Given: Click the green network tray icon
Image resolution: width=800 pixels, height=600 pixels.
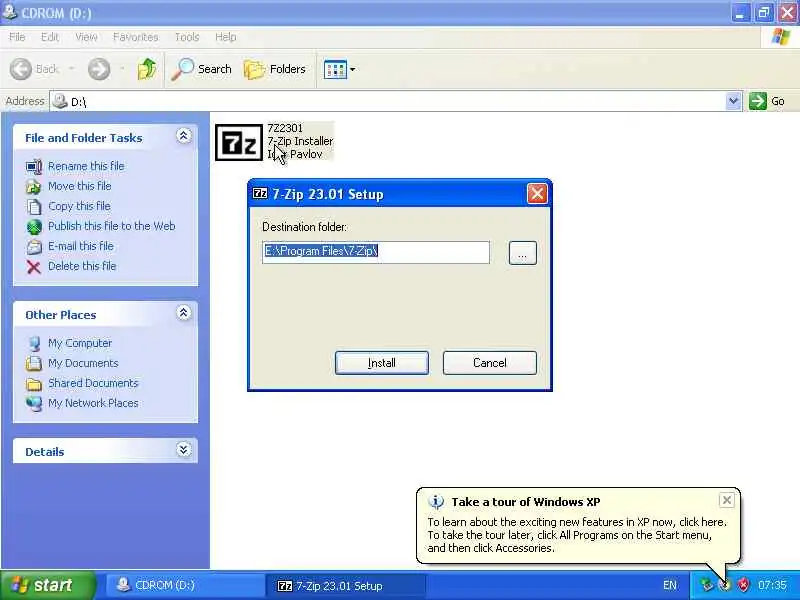Looking at the screenshot, I should [707, 585].
